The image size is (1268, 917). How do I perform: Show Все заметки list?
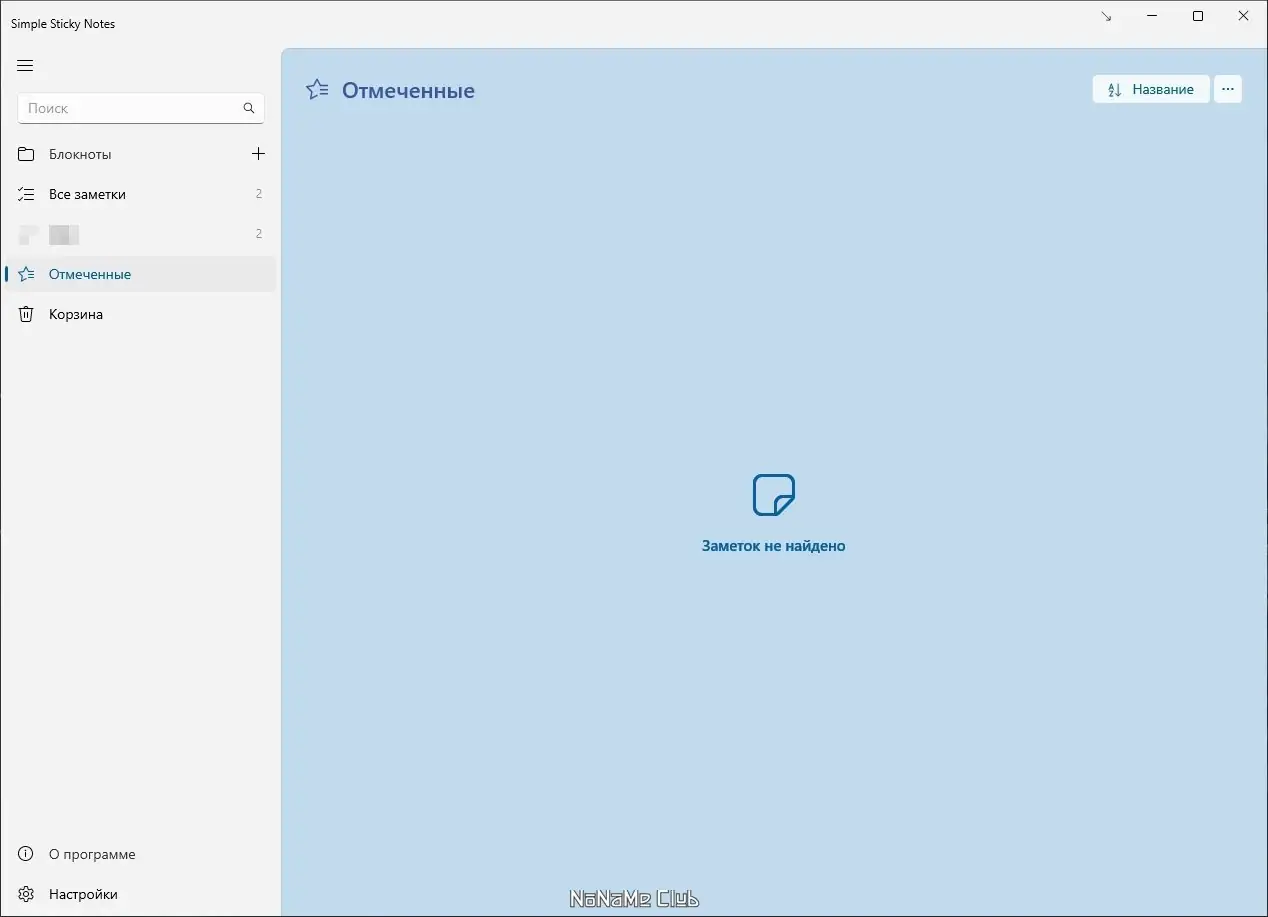click(x=141, y=194)
